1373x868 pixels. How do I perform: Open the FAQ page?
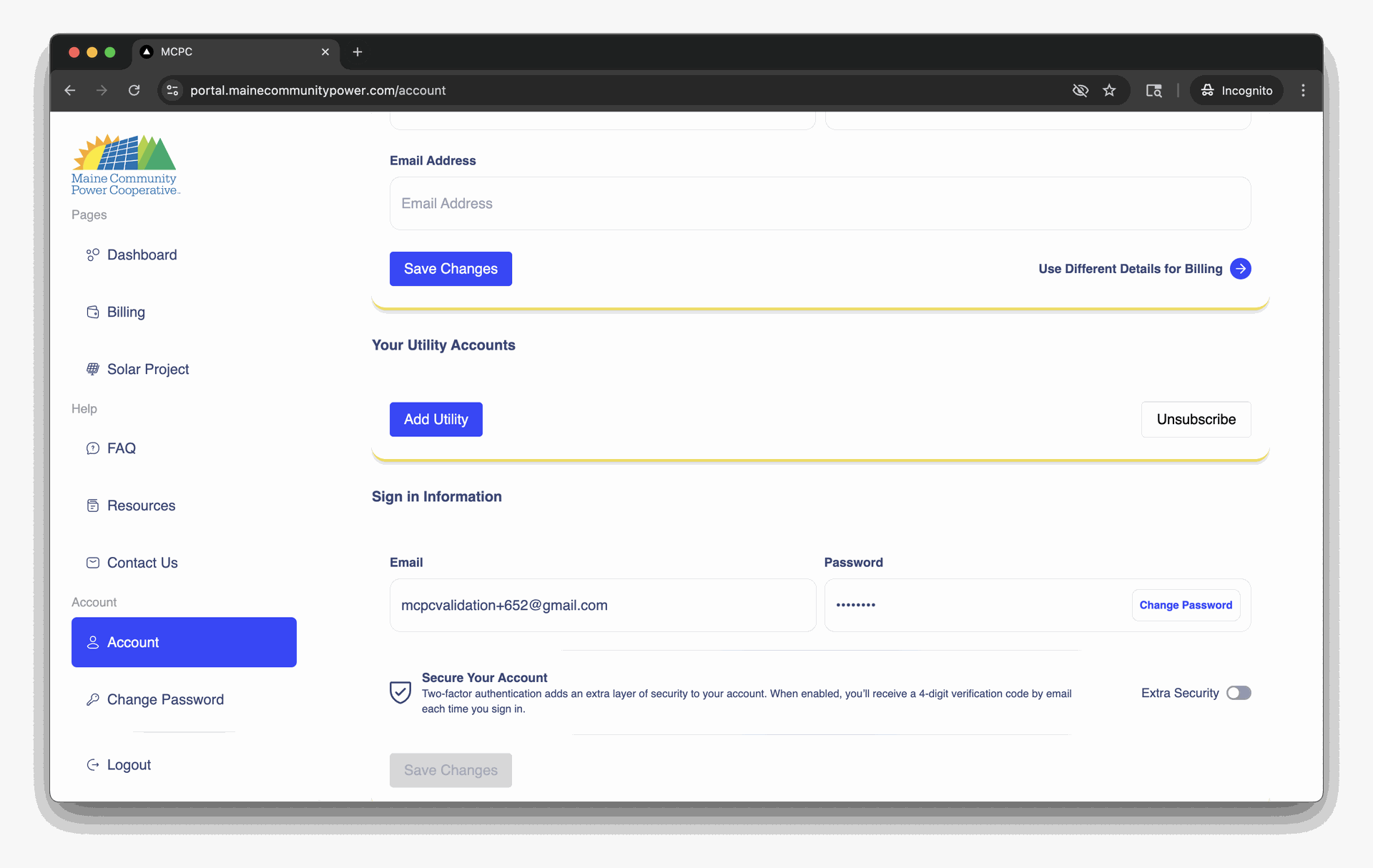click(x=122, y=448)
